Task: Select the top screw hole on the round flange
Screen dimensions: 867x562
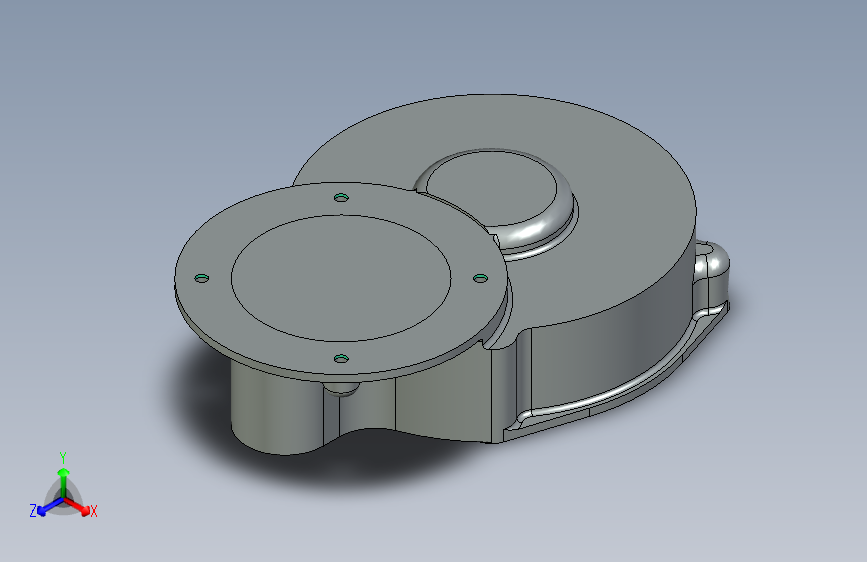Action: 341,197
